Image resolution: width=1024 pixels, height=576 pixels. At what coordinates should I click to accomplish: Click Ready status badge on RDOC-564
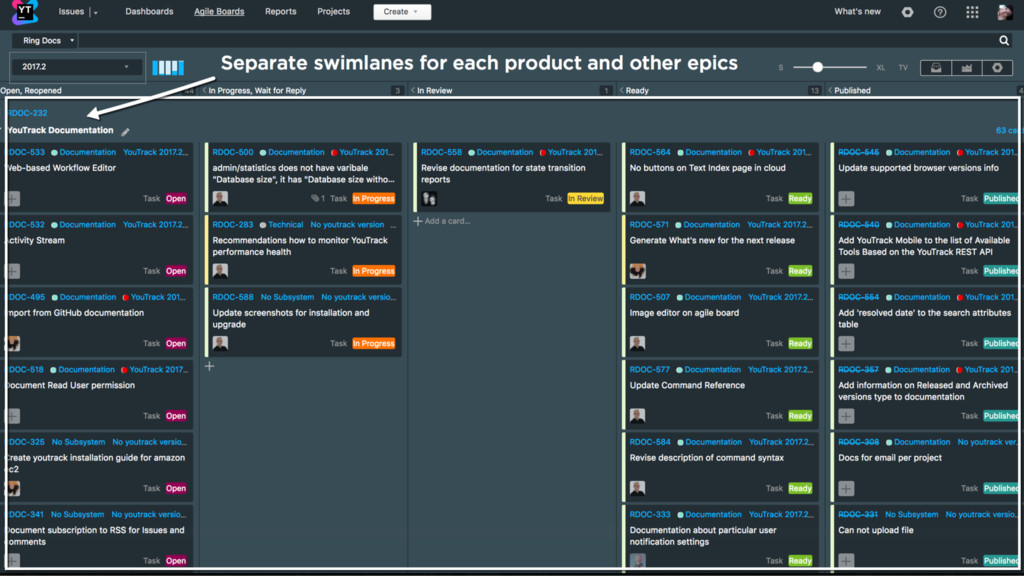[800, 198]
